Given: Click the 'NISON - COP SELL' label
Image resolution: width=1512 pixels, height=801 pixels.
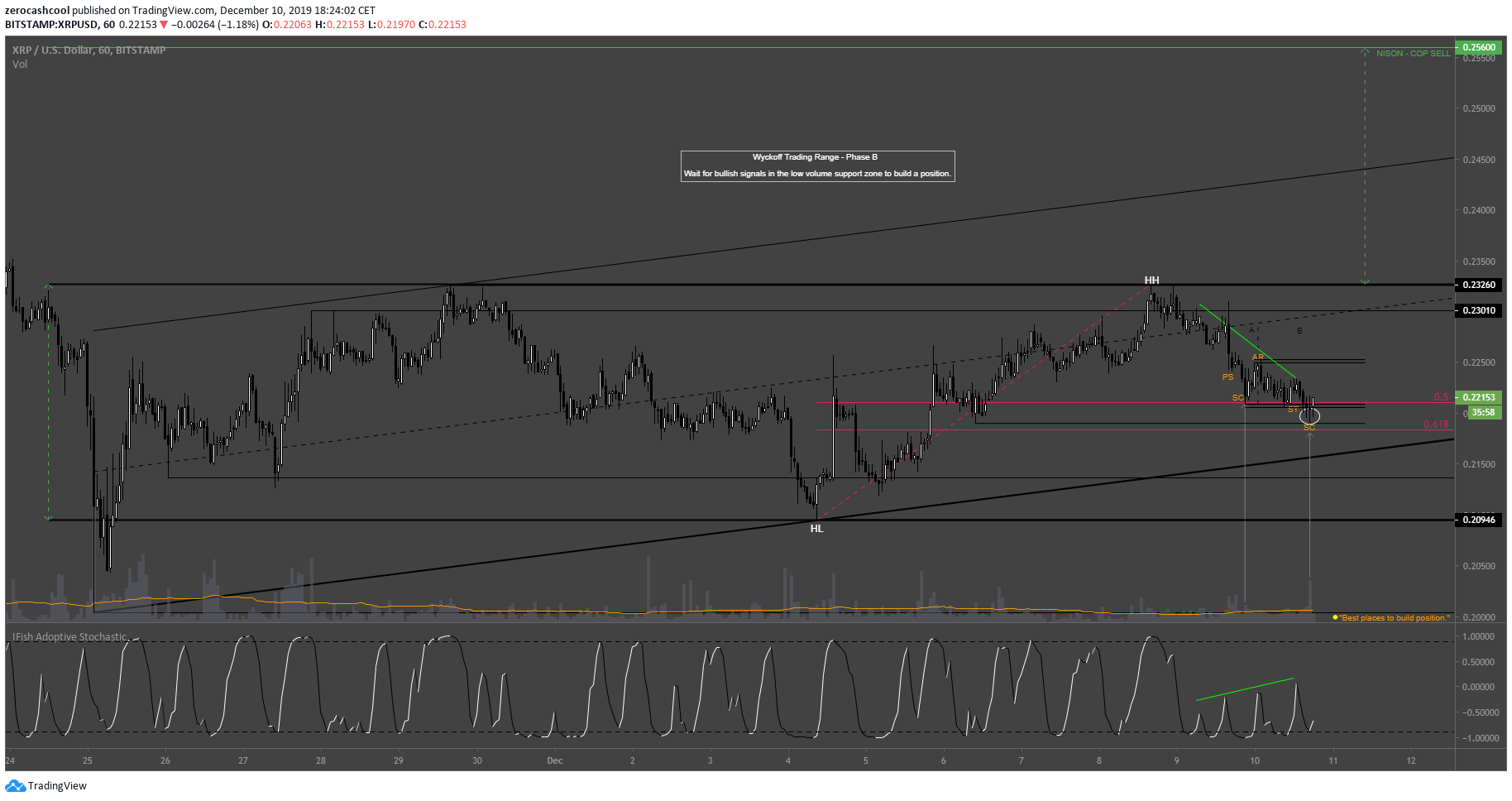Looking at the screenshot, I should point(1413,54).
